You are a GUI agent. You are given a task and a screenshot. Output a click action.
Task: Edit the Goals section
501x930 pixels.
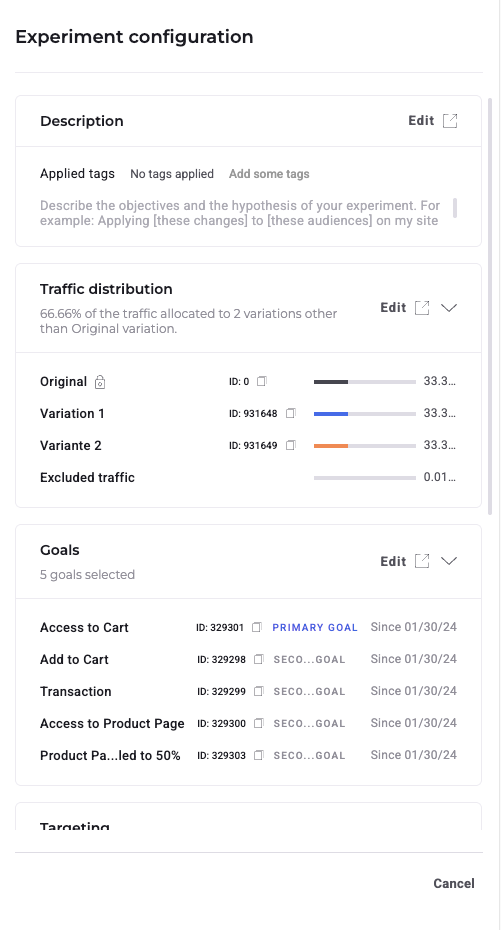click(393, 561)
